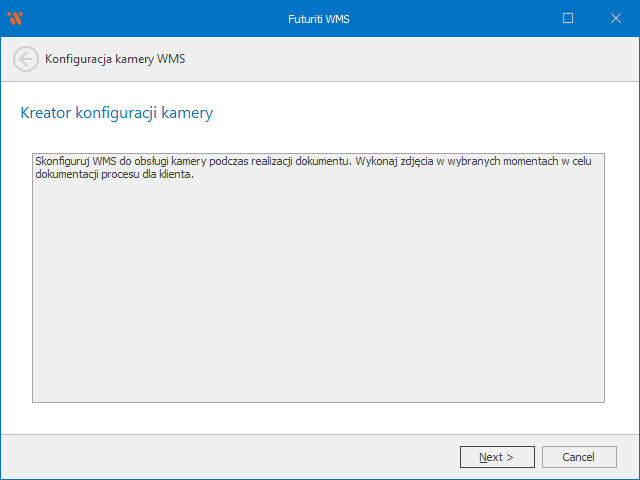Click the Konfiguracja kamery WMS page title
Screen dimensions: 640x480
(x=115, y=59)
